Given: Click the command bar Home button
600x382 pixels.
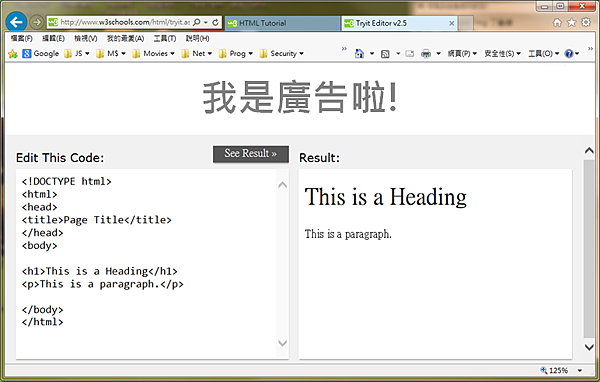Looking at the screenshot, I should 359,54.
